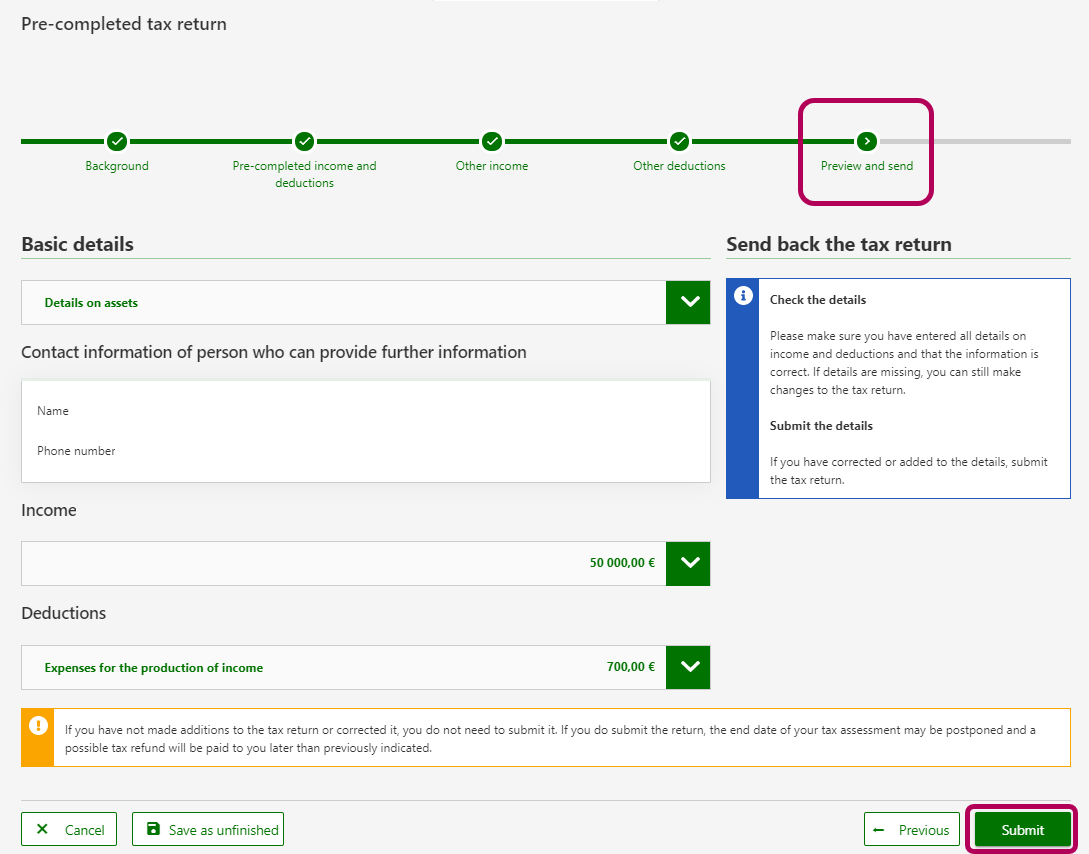The width and height of the screenshot is (1089, 854).
Task: Click the Background step checkmark icon
Action: [117, 141]
